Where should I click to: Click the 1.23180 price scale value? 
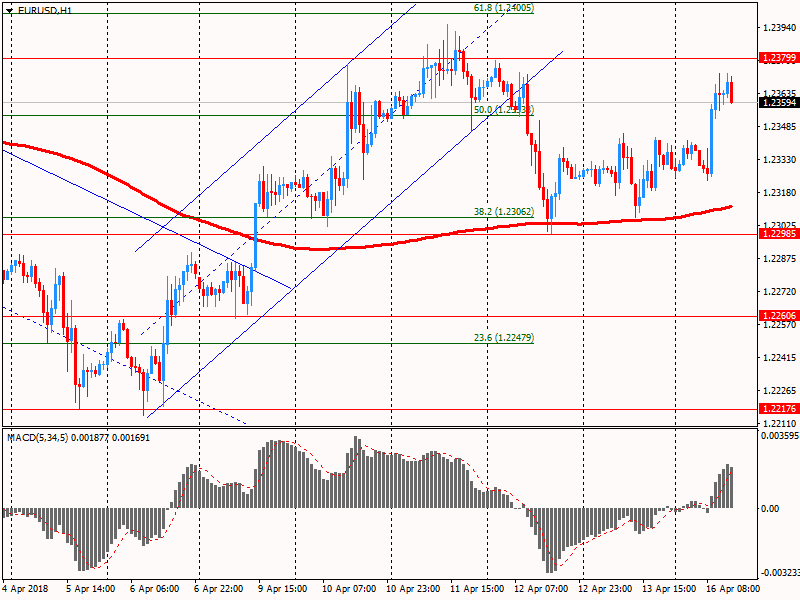pyautogui.click(x=780, y=193)
